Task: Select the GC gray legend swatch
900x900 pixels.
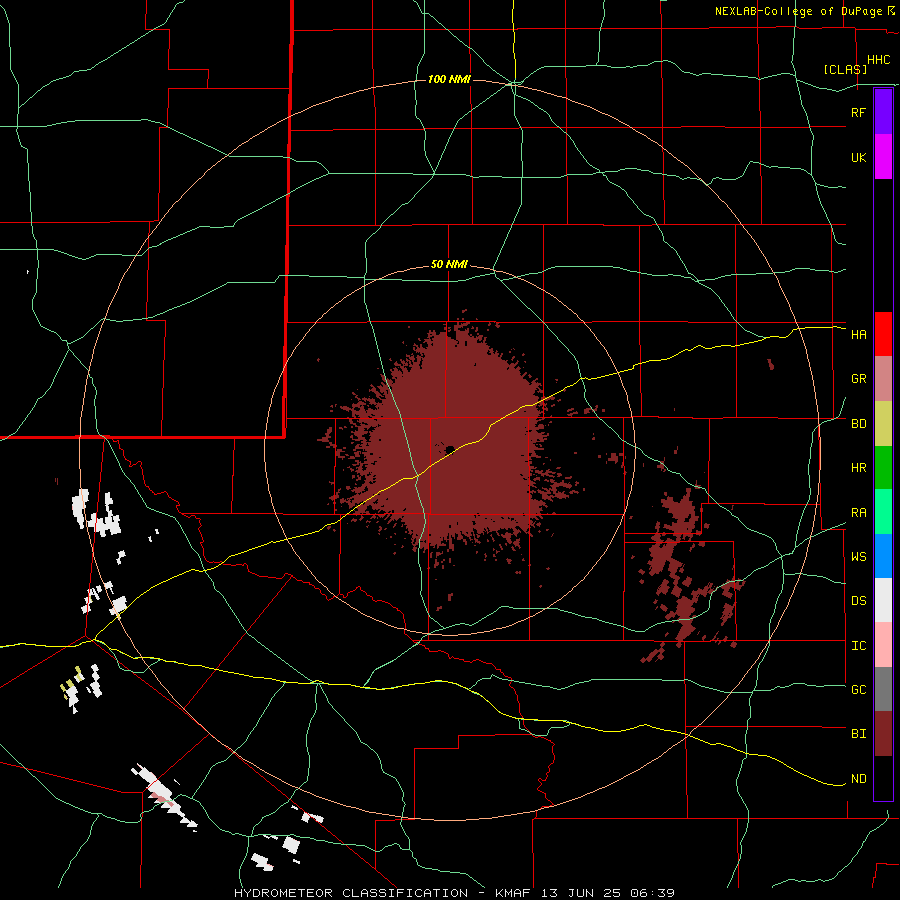Action: 883,689
